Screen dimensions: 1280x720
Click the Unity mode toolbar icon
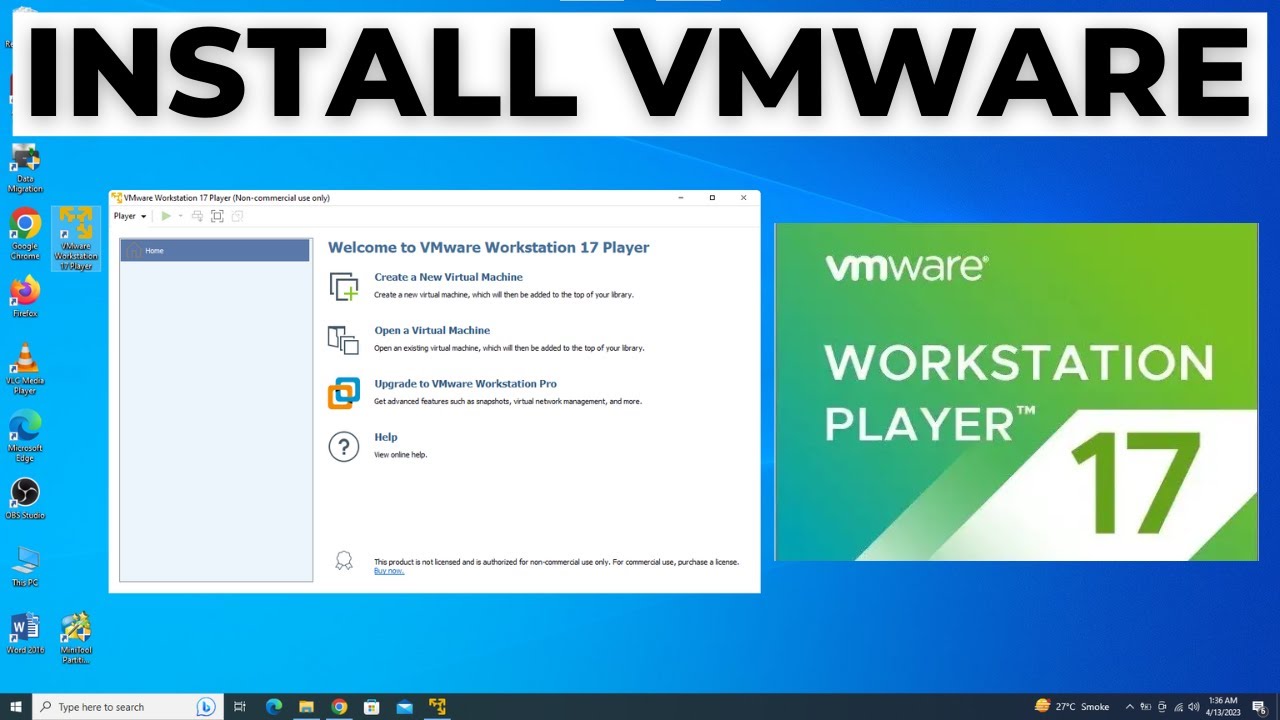point(237,216)
